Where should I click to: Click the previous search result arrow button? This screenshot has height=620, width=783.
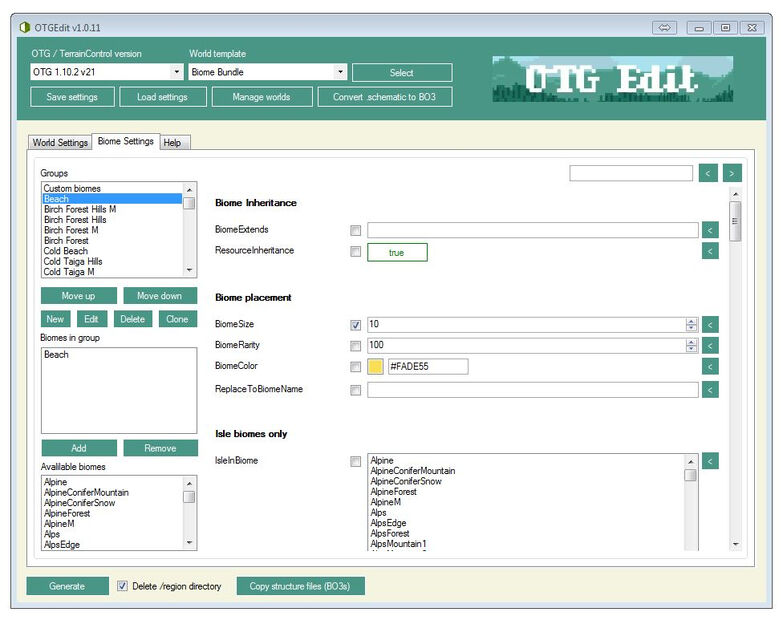click(708, 173)
